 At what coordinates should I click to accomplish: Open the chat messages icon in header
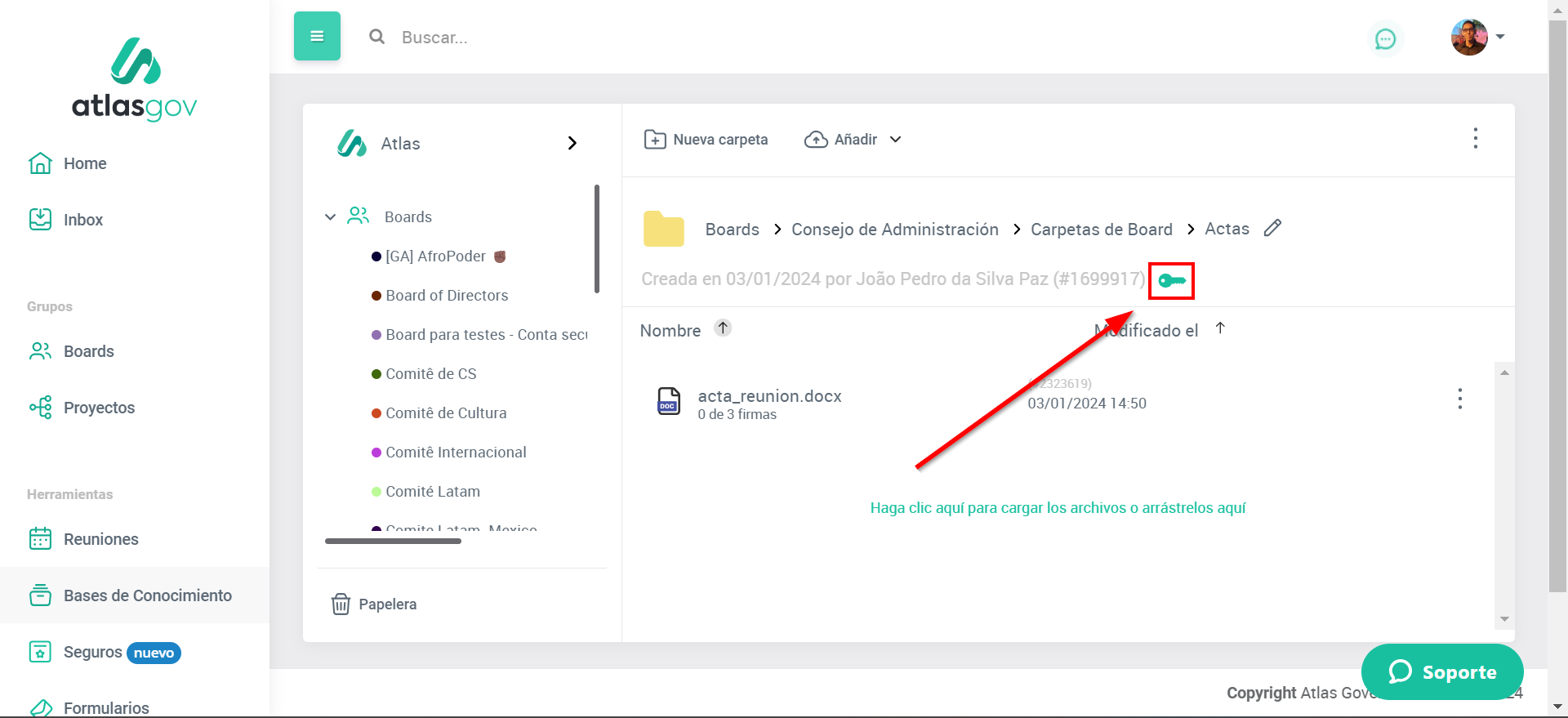(1385, 38)
